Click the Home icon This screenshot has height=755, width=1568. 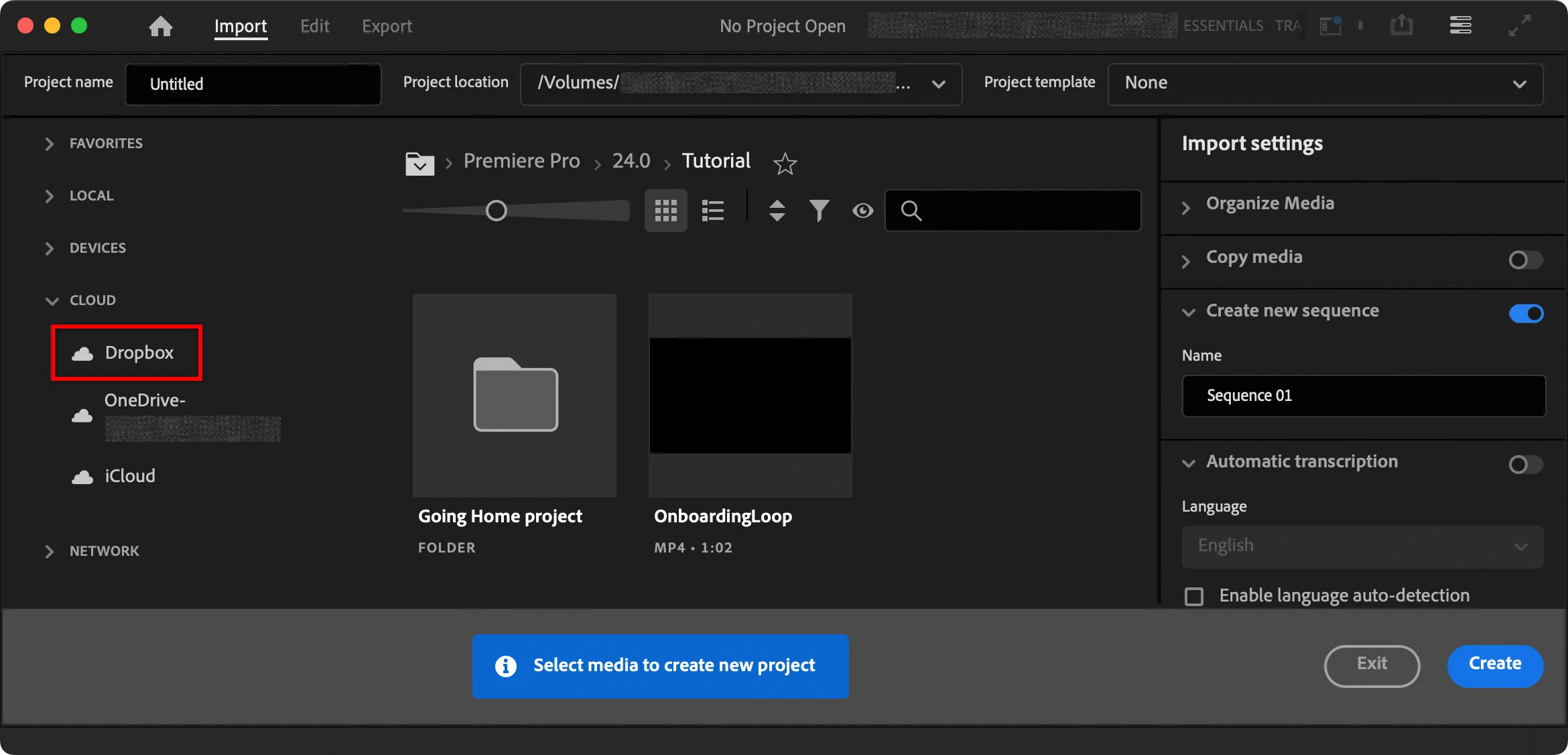click(x=160, y=26)
